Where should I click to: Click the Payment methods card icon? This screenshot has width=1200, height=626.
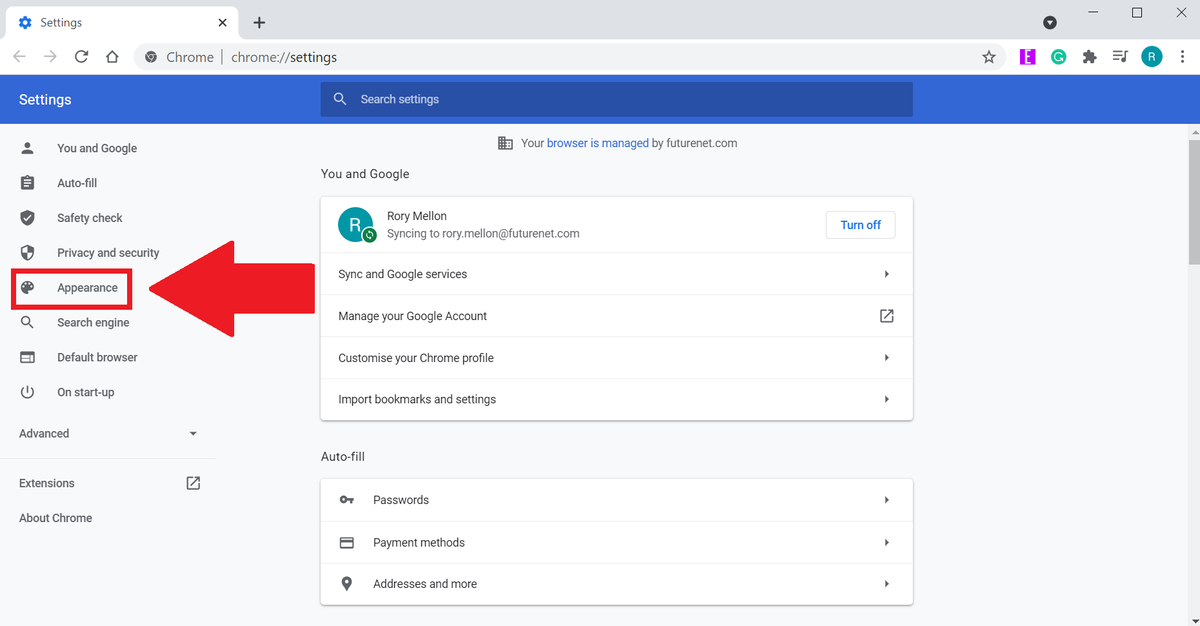347,542
